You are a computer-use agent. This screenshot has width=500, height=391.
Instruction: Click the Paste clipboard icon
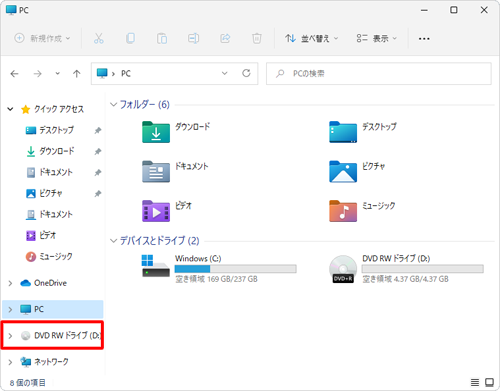(x=162, y=38)
